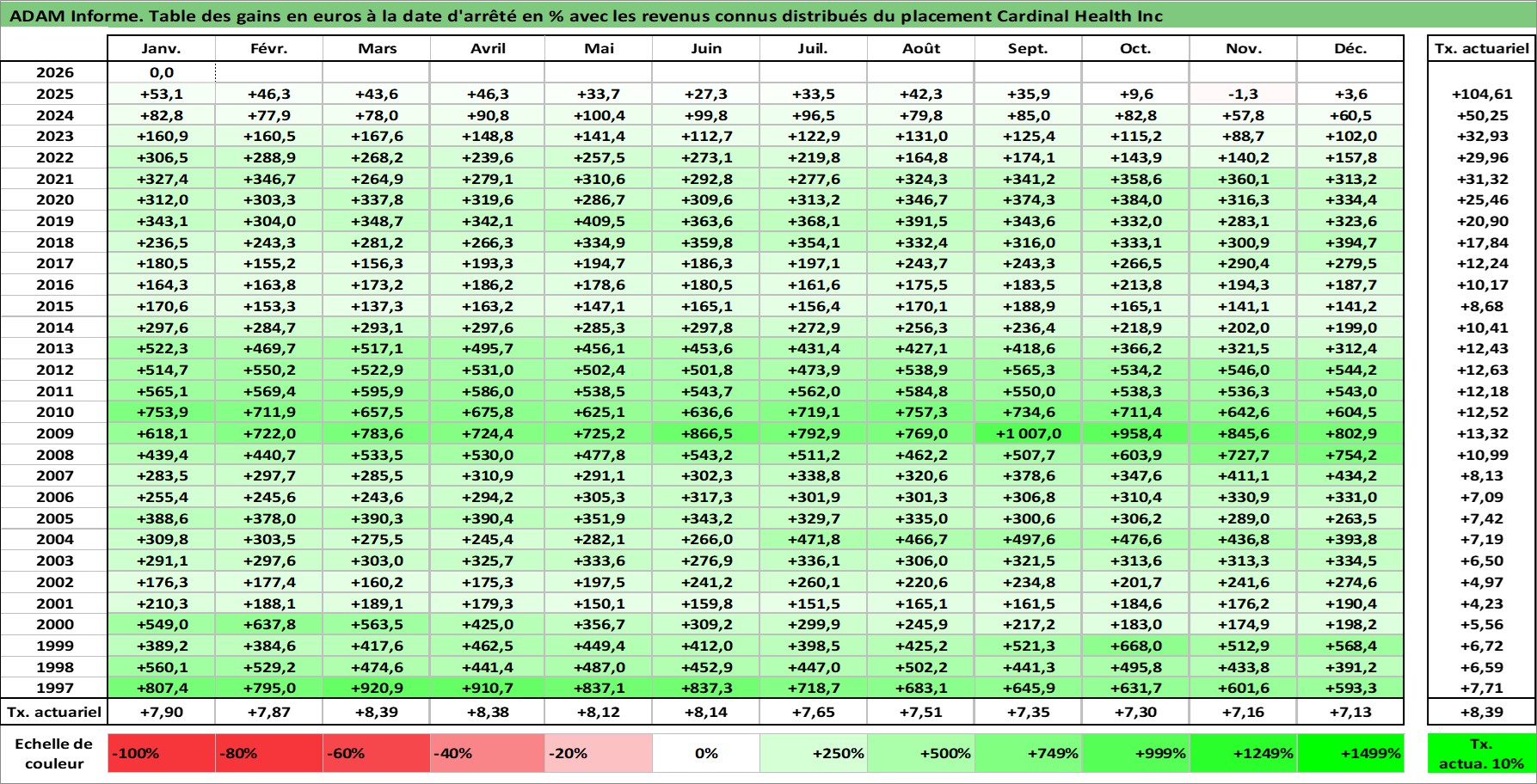
Task: Click the +409,5 cell in 2019 row
Action: click(599, 221)
